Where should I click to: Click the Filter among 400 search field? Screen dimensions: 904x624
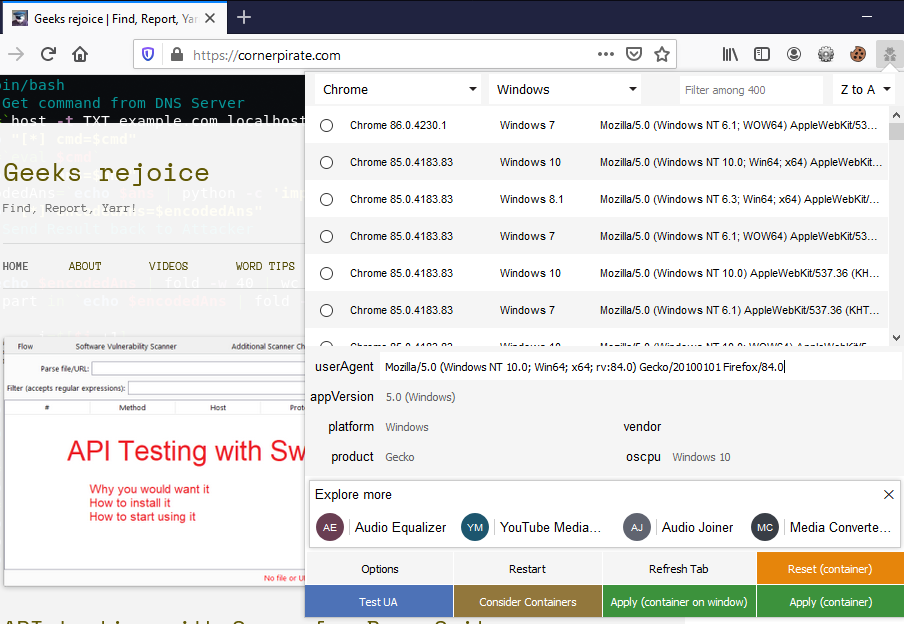point(750,90)
